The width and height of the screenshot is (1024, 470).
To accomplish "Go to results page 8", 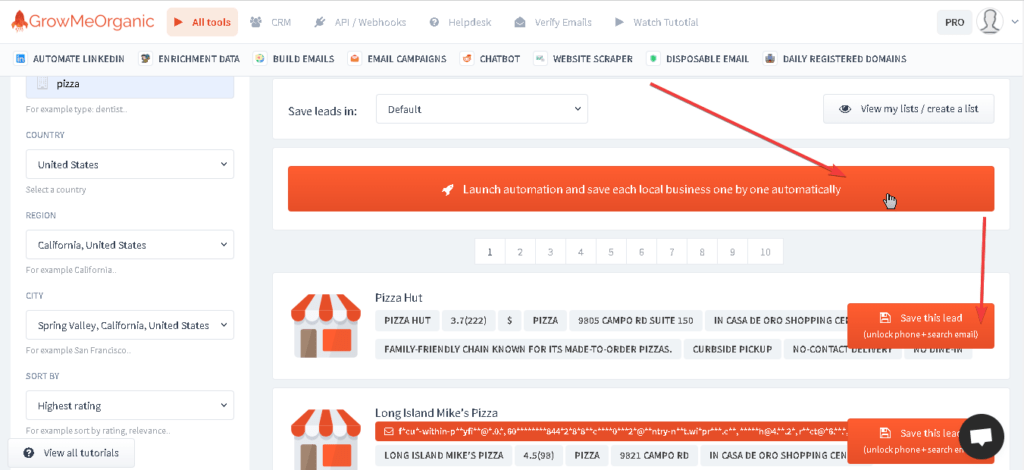I will tap(702, 251).
